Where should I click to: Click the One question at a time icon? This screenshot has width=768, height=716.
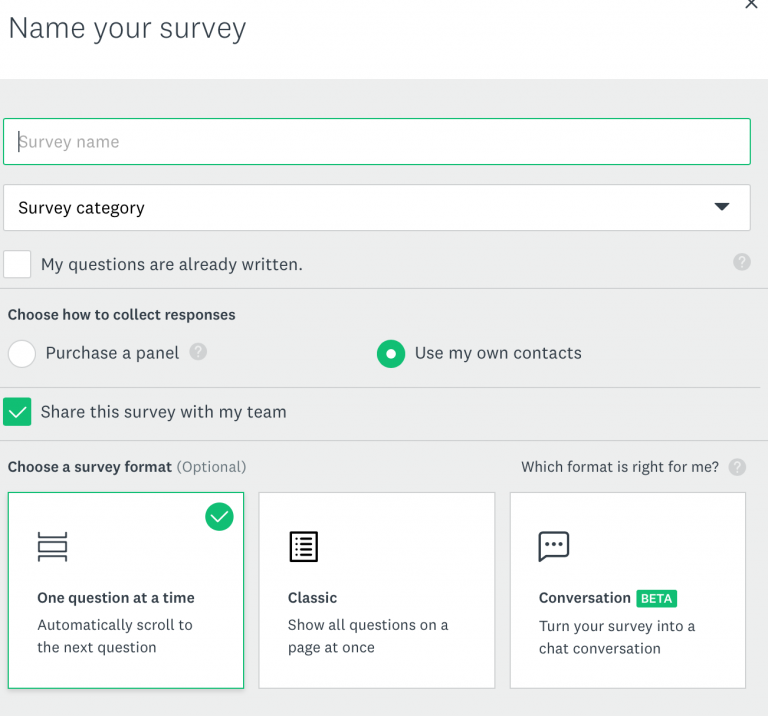(52, 547)
